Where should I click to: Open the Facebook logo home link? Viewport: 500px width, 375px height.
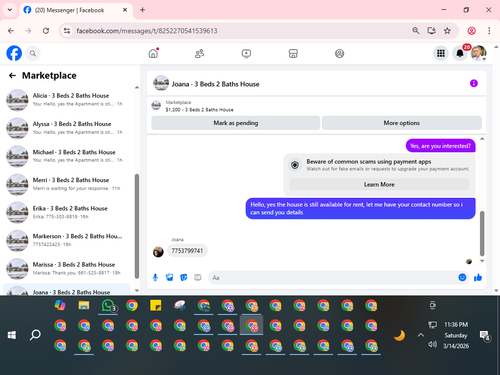coord(14,53)
